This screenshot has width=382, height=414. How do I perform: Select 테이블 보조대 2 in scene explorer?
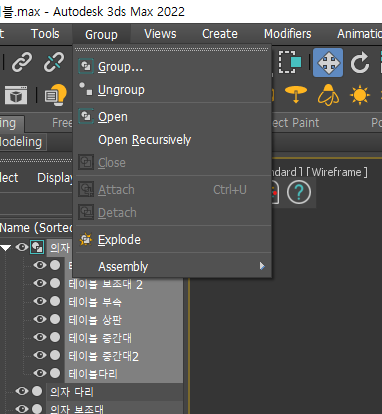[106, 284]
